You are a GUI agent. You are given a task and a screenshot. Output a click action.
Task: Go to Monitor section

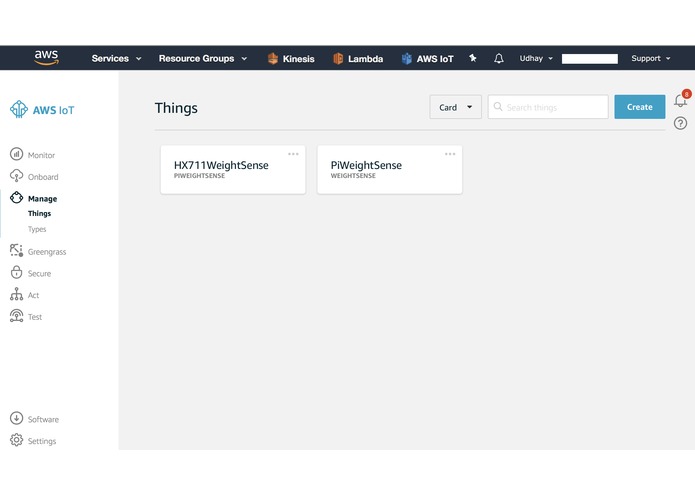41,155
